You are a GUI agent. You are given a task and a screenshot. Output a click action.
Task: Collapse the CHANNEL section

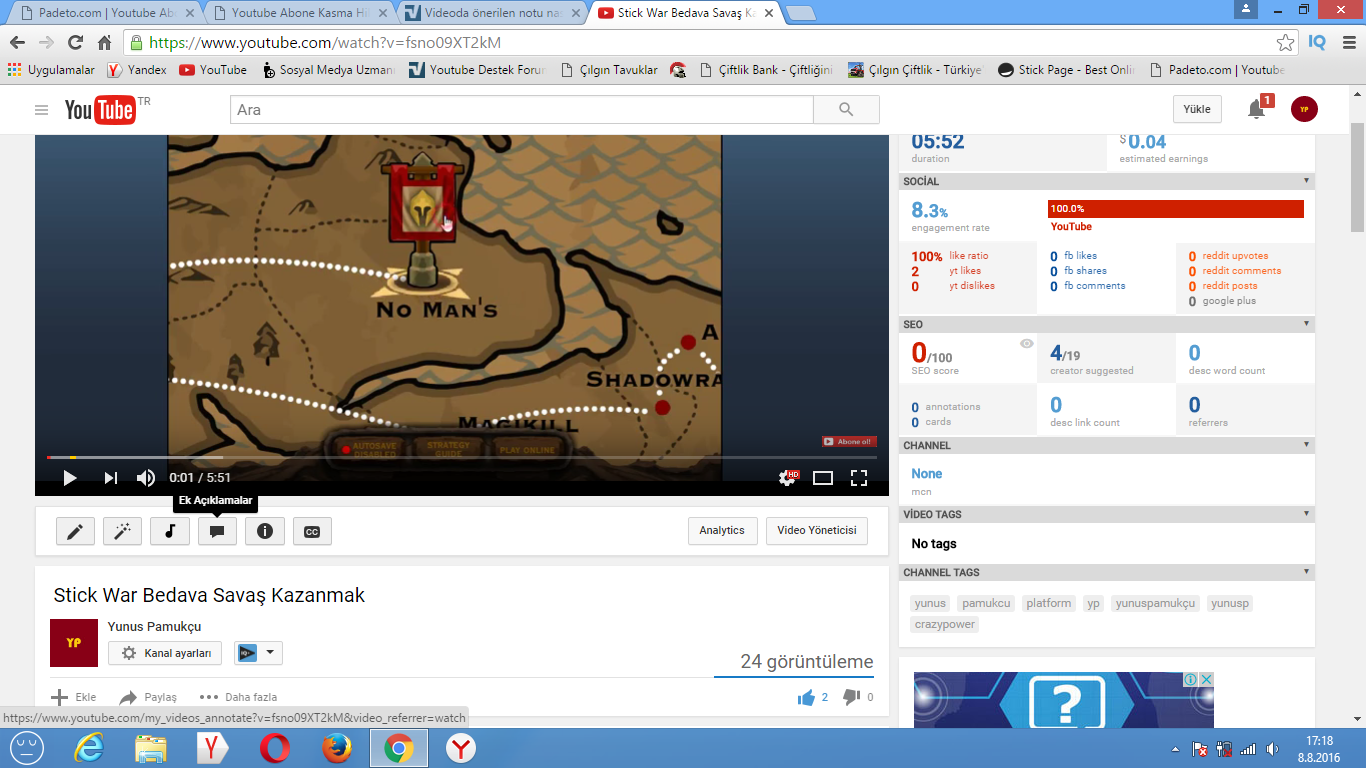[1306, 445]
